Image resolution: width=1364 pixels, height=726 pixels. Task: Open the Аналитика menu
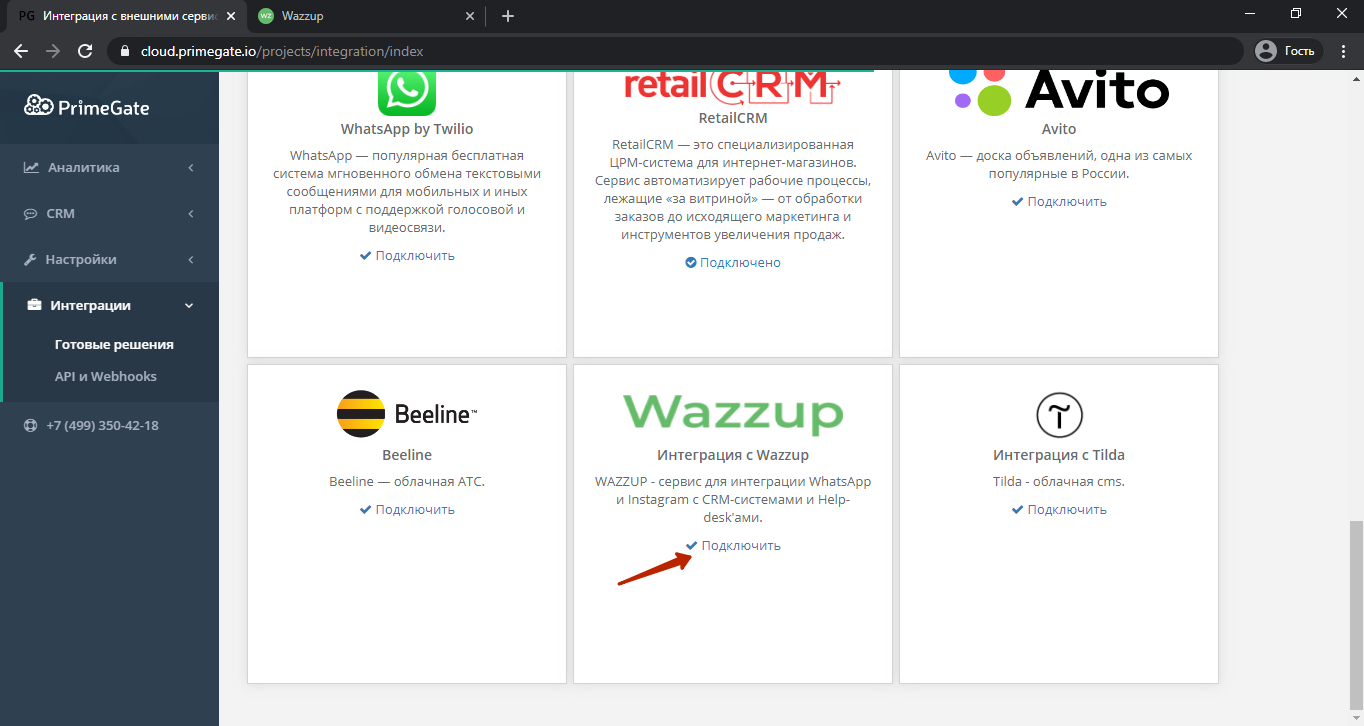pyautogui.click(x=84, y=167)
